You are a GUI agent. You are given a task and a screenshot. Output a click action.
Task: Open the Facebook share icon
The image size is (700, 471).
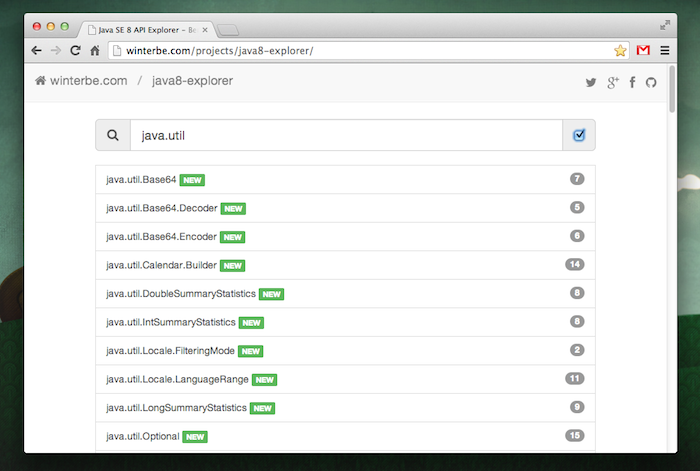pyautogui.click(x=632, y=82)
